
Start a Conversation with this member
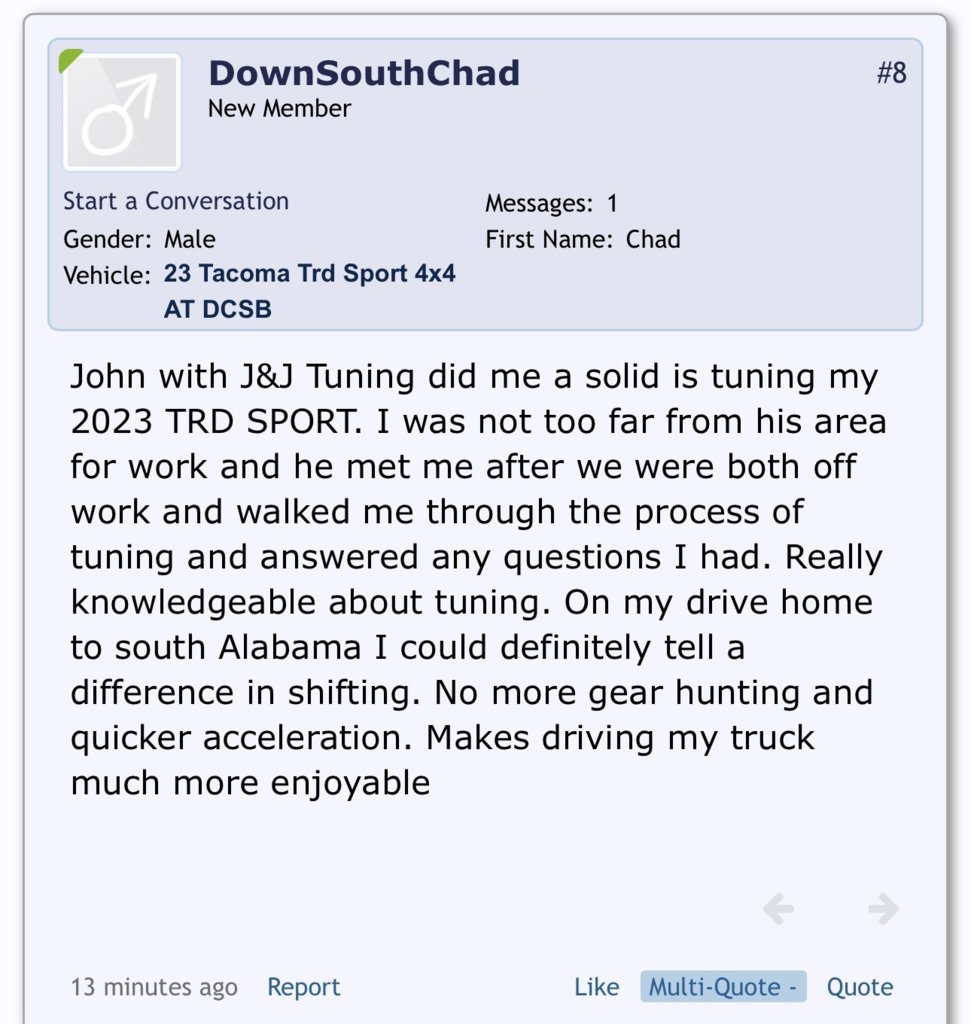click(176, 201)
